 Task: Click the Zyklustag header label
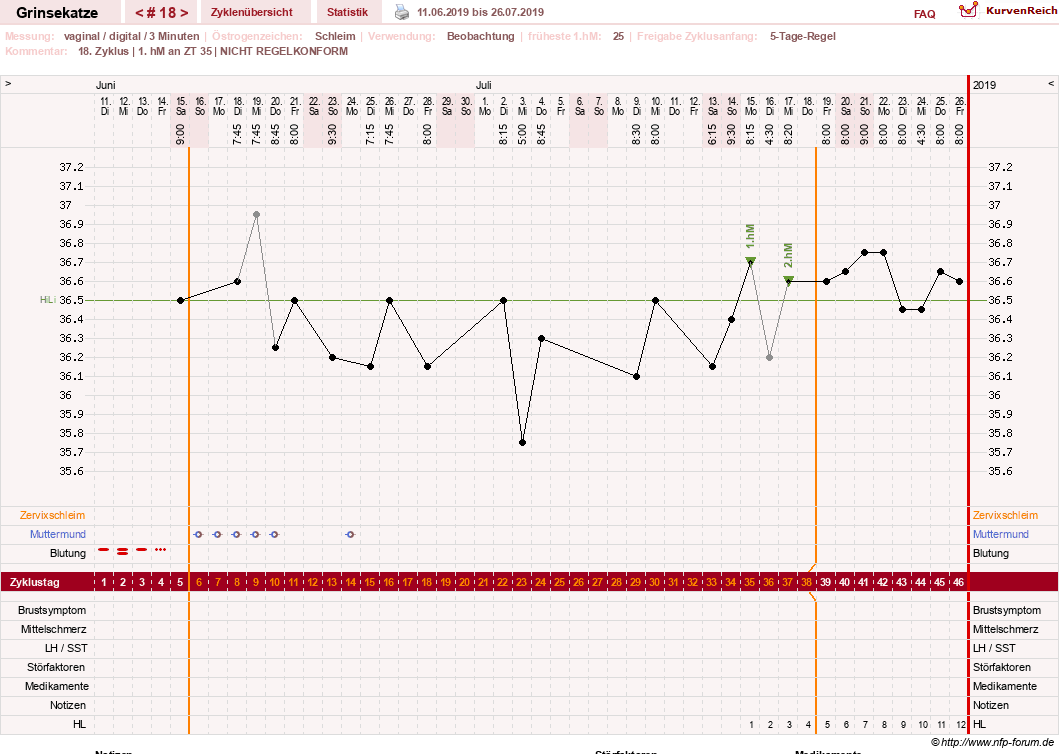[34, 582]
